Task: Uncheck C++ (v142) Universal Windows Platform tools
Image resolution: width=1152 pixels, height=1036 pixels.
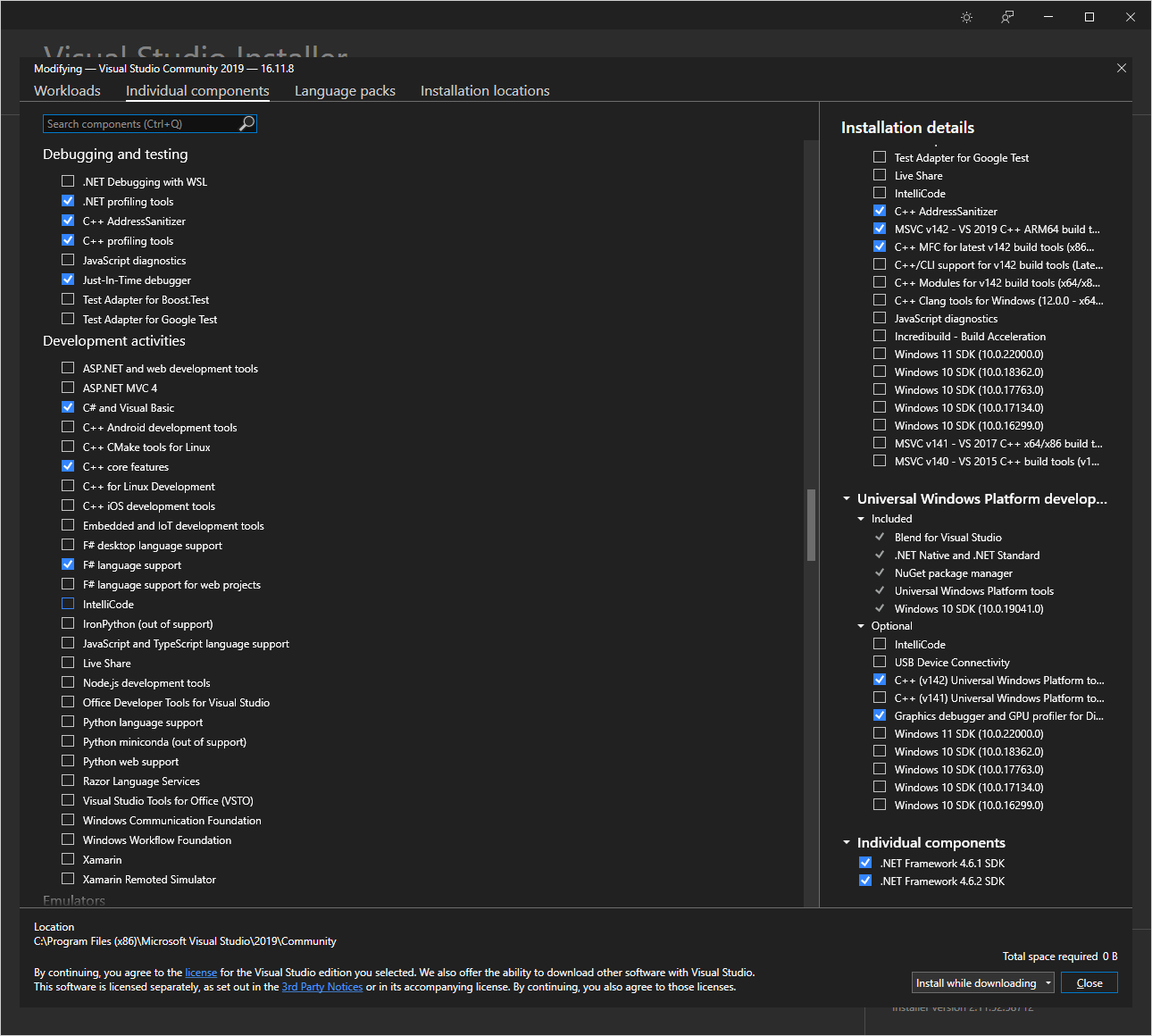Action: (880, 680)
